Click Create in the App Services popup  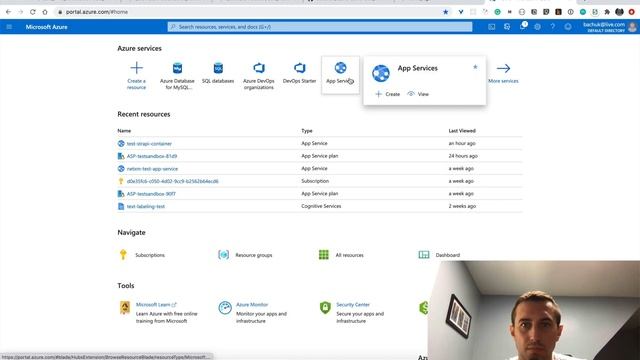[x=388, y=94]
